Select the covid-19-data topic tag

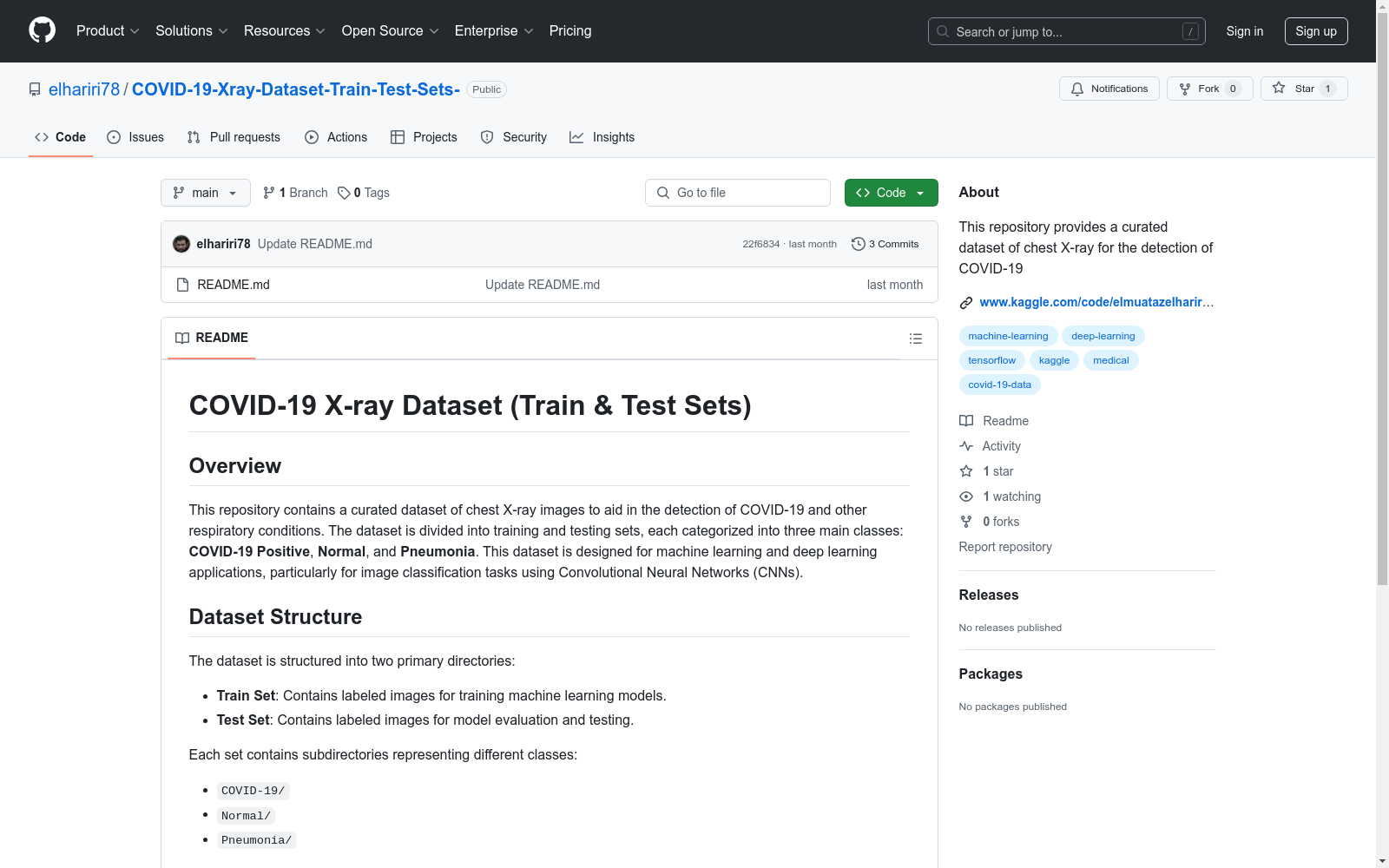click(1000, 385)
